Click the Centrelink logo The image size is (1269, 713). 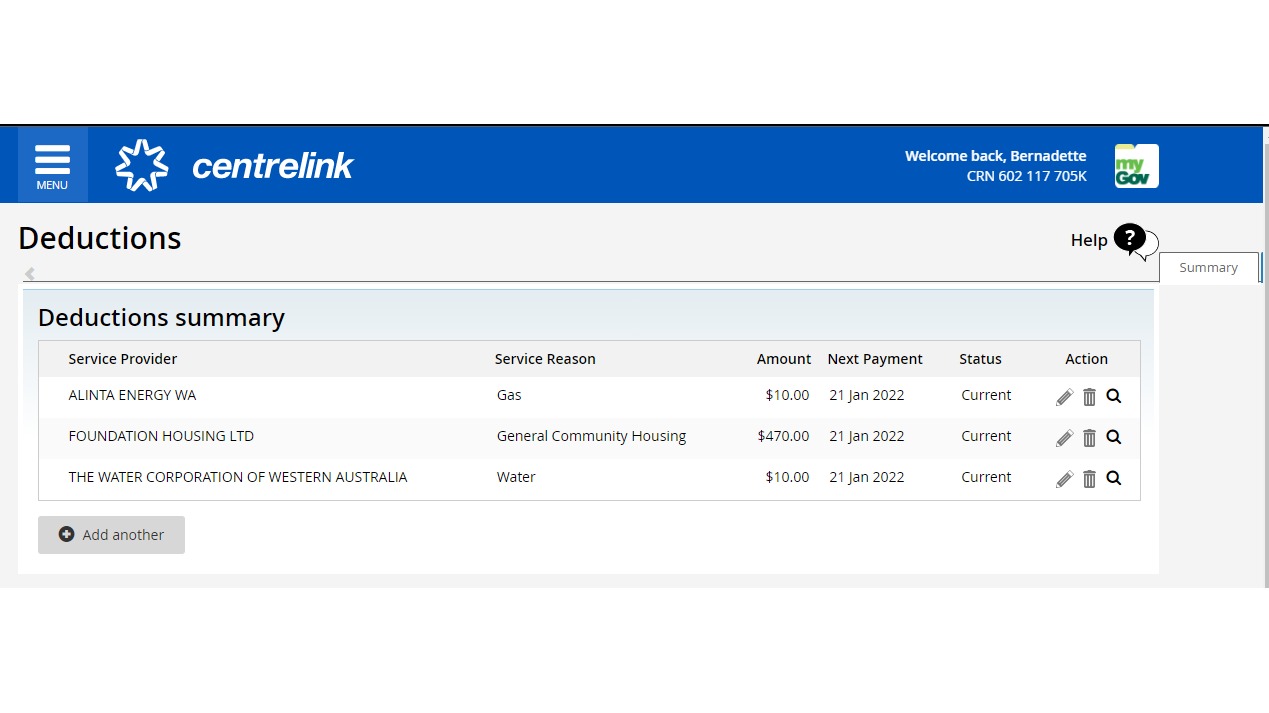[235, 165]
